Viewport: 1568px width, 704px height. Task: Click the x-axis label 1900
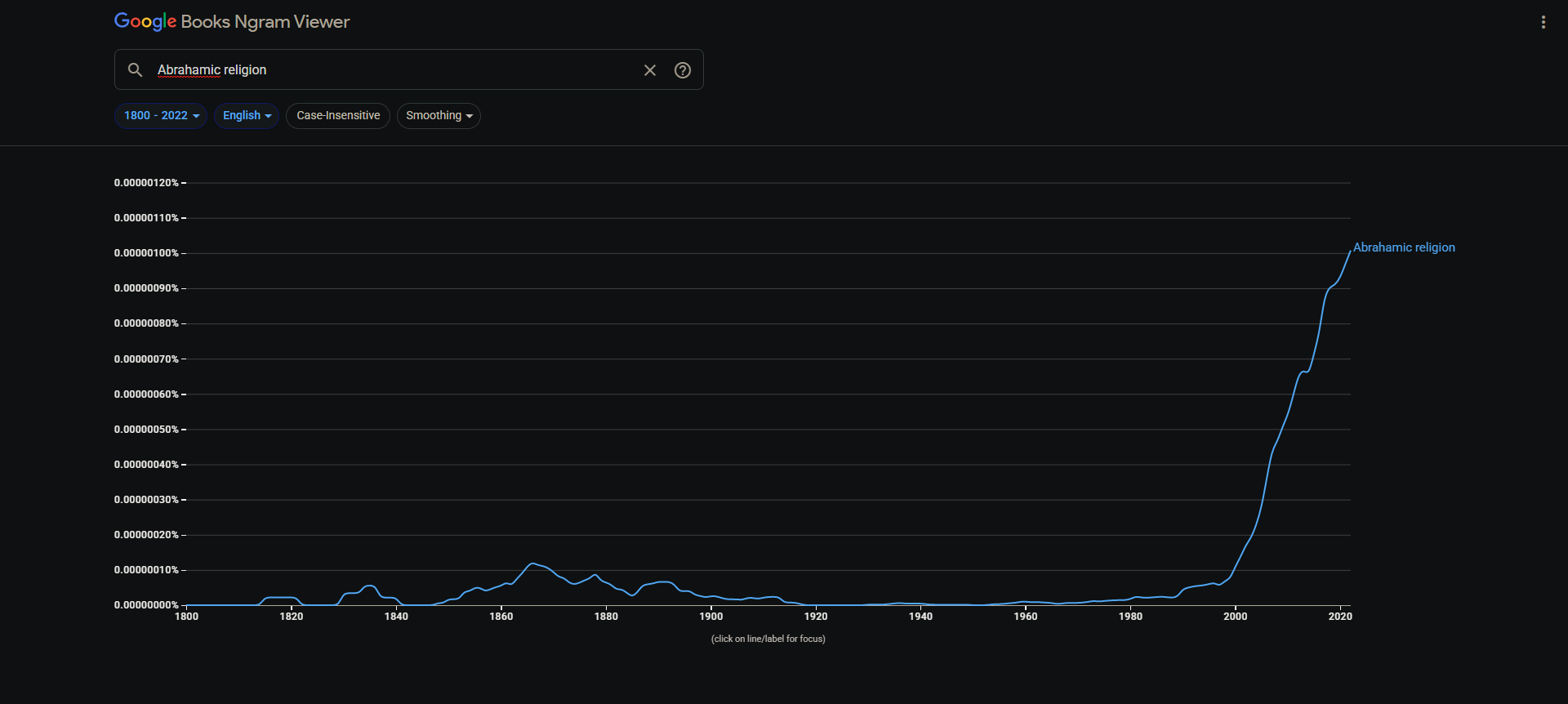click(x=710, y=617)
